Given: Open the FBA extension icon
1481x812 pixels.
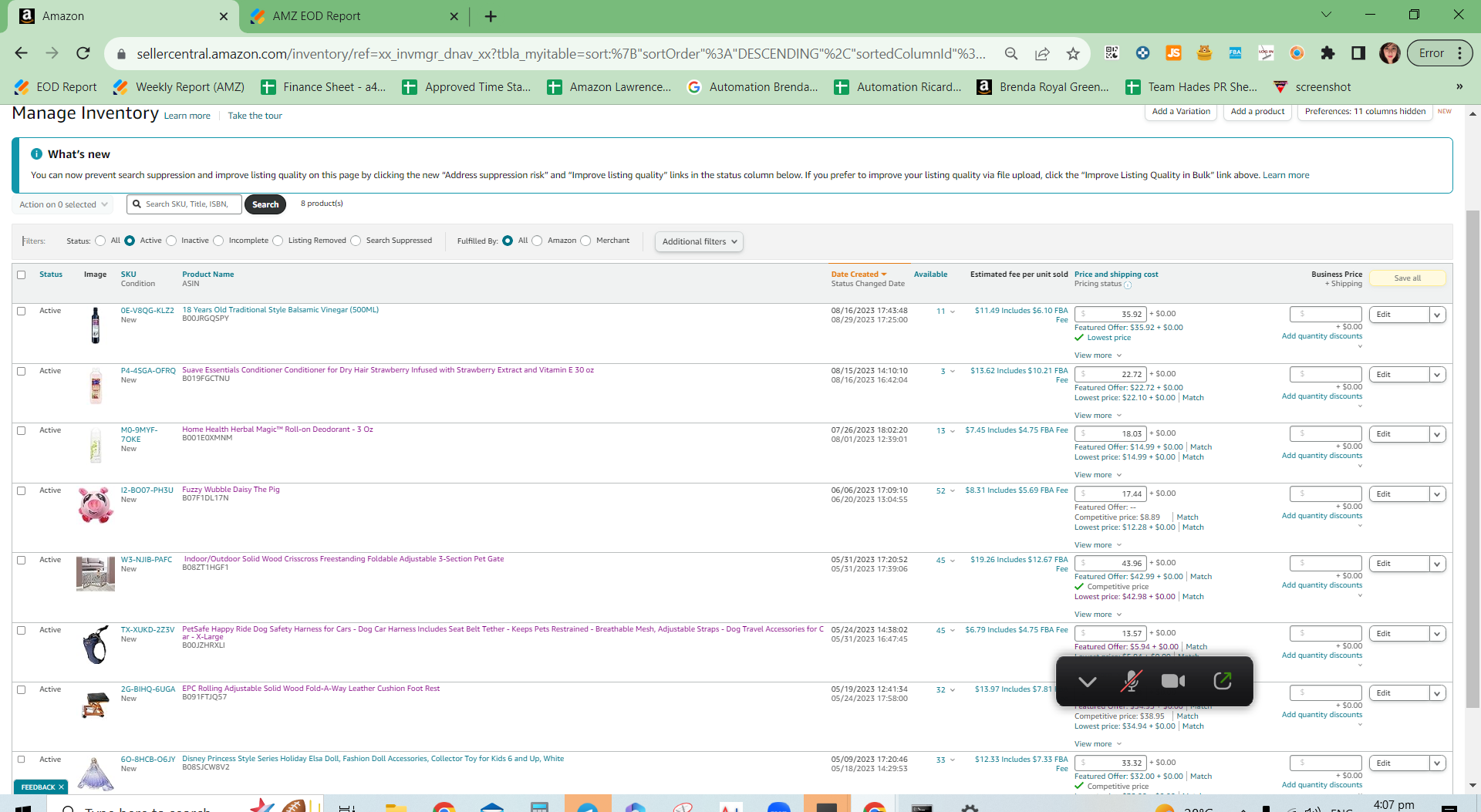Looking at the screenshot, I should (x=1235, y=52).
